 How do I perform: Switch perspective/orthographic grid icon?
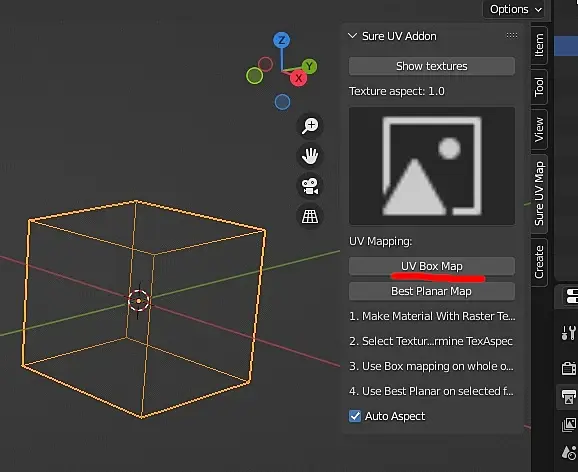[x=310, y=216]
